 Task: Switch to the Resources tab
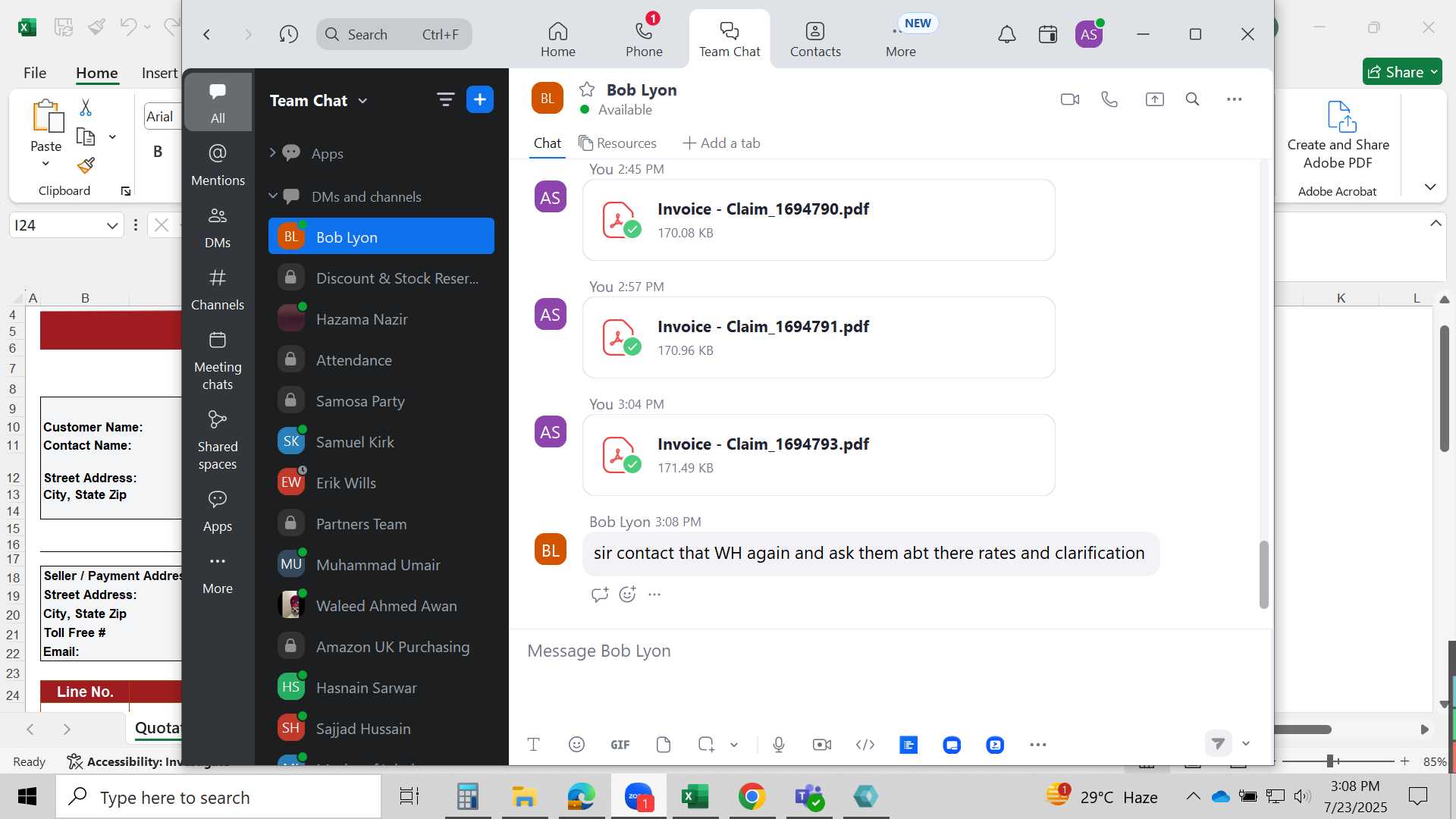[x=617, y=143]
